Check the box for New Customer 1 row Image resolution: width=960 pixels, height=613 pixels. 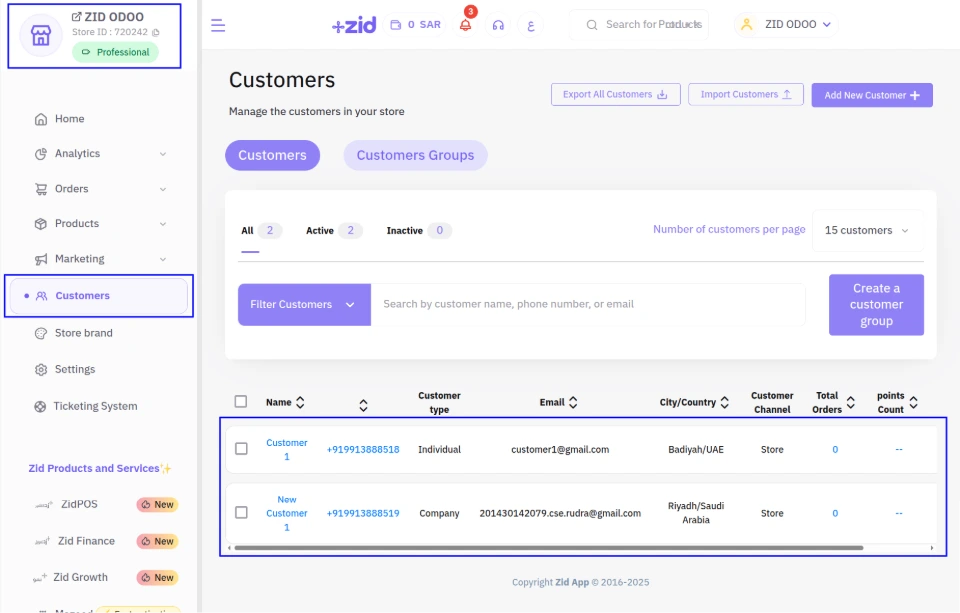point(241,513)
